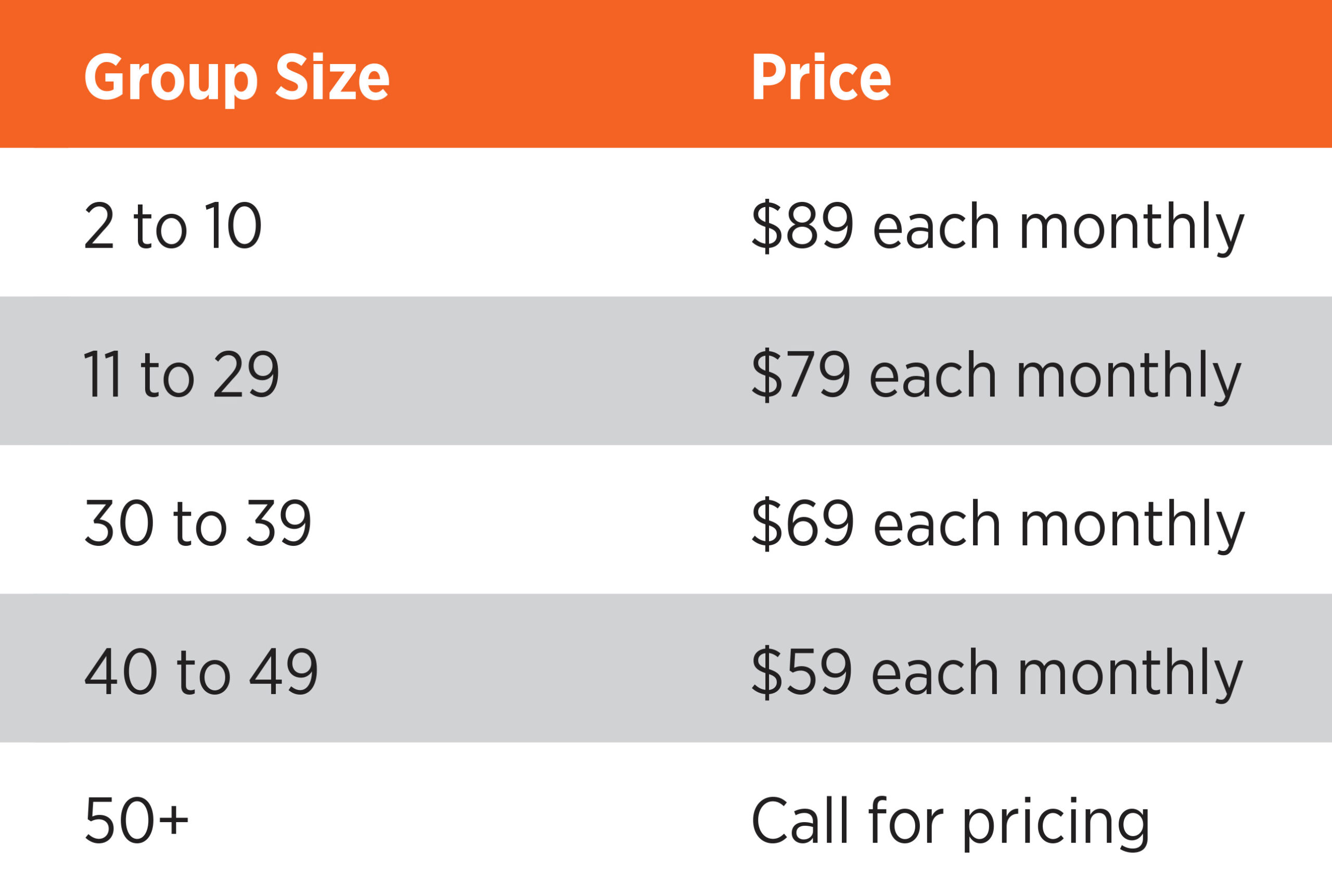Click the number "29" in the second row
This screenshot has width=1332, height=896.
[x=246, y=375]
